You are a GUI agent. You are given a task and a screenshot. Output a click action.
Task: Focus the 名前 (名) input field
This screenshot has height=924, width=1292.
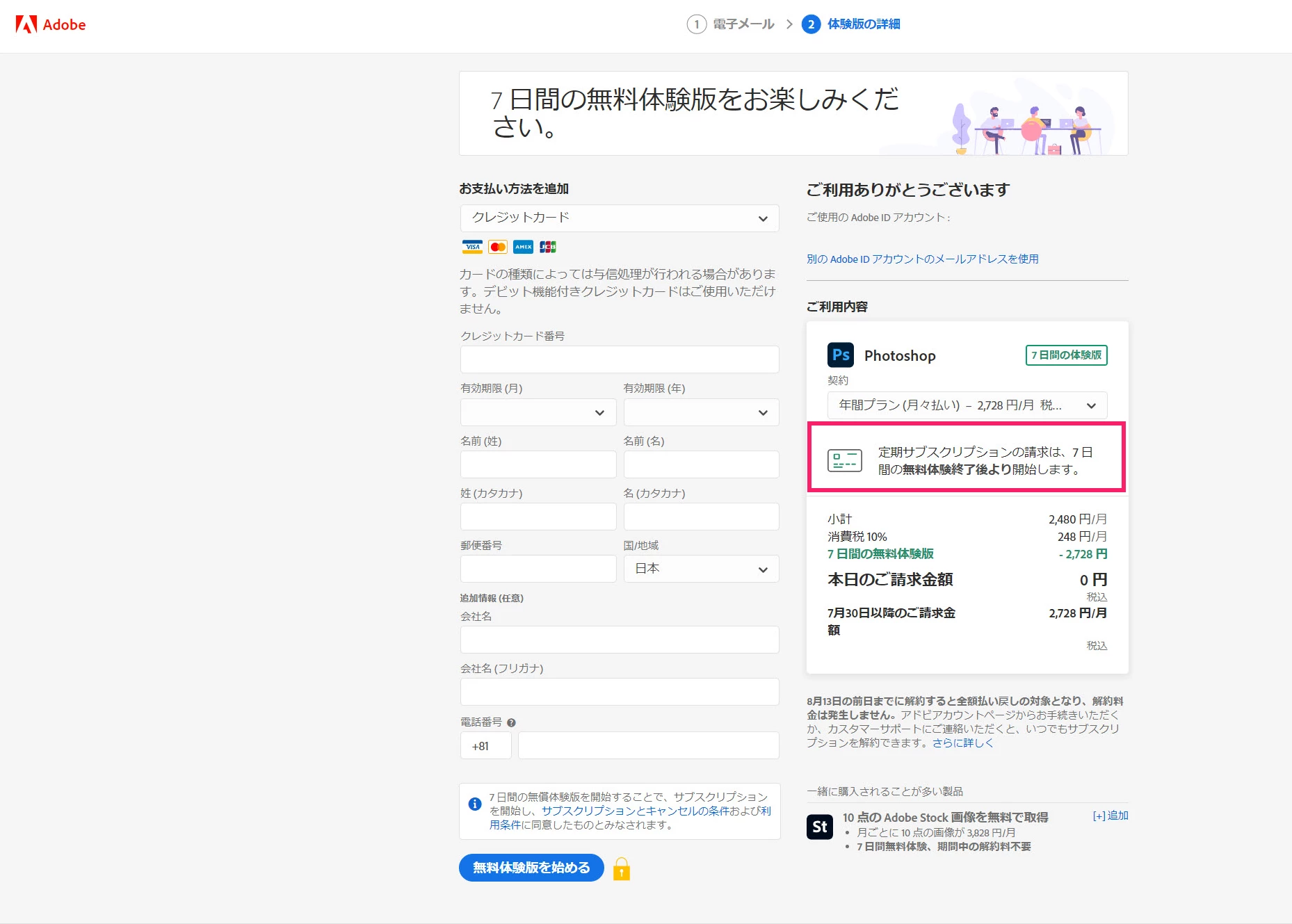(x=701, y=464)
